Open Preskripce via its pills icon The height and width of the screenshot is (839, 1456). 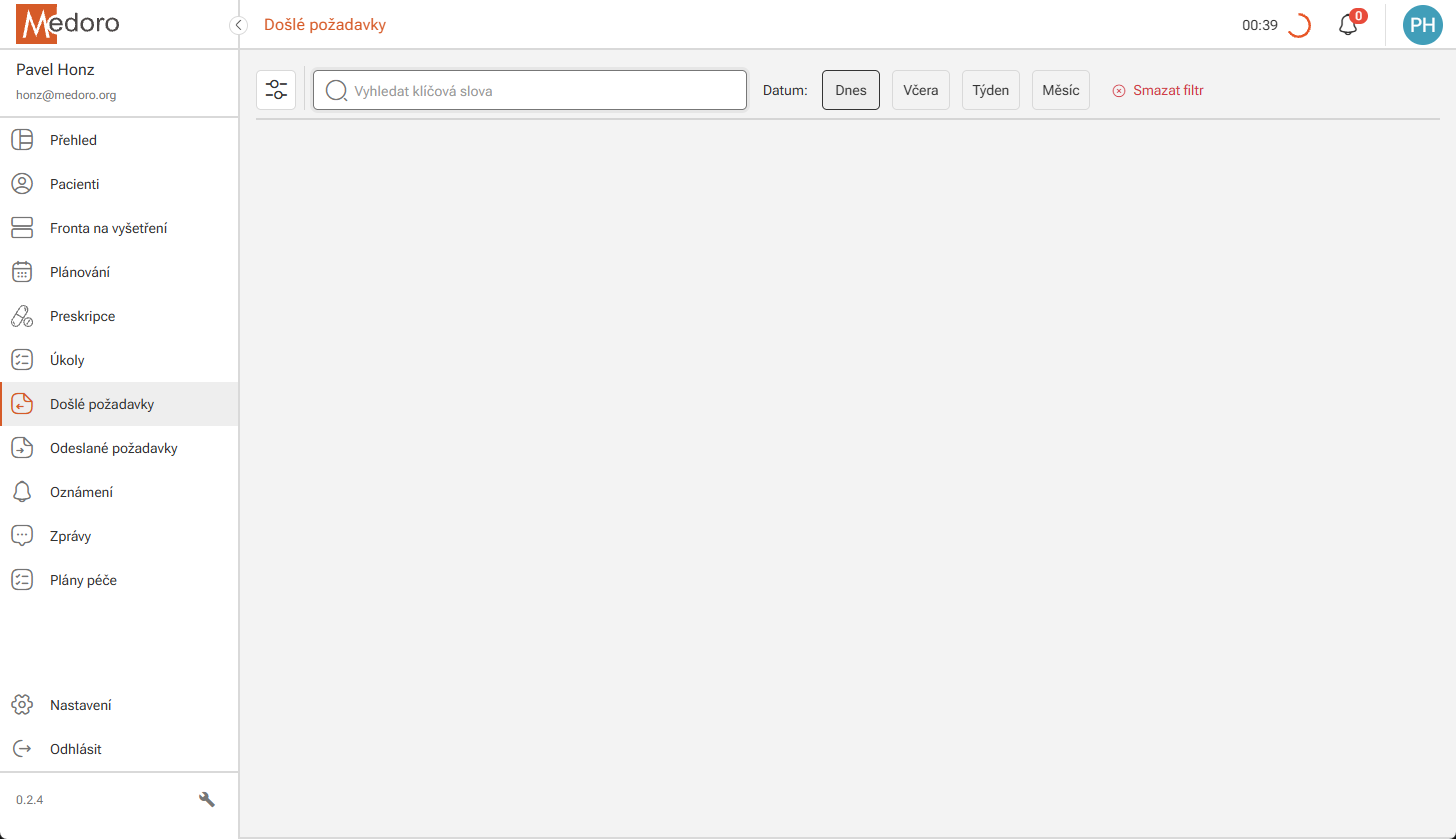click(x=22, y=316)
